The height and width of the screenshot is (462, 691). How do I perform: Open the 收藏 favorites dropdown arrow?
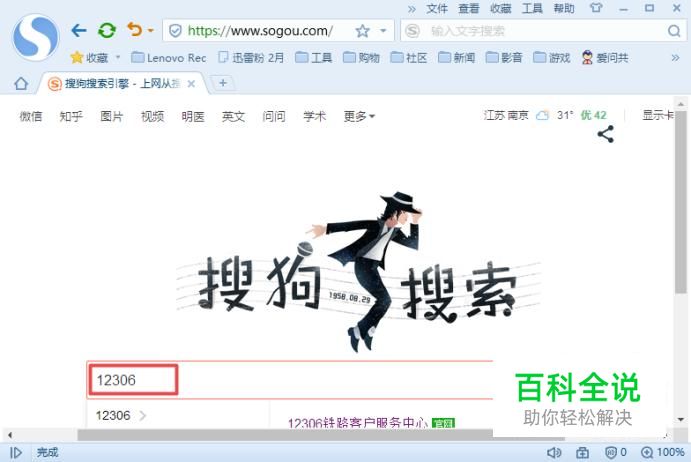(x=118, y=57)
